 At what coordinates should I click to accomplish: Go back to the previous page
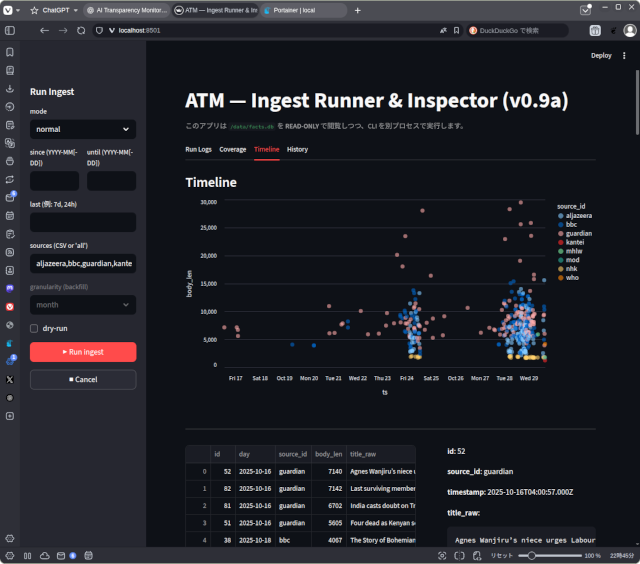tap(44, 31)
